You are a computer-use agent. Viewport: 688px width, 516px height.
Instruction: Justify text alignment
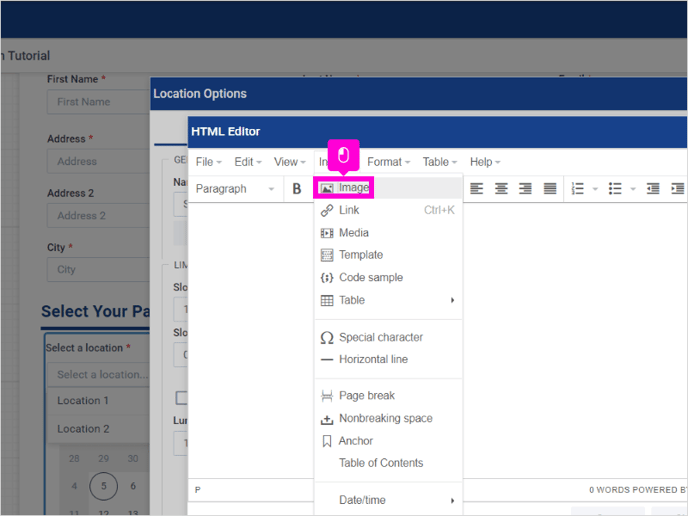[x=550, y=189]
